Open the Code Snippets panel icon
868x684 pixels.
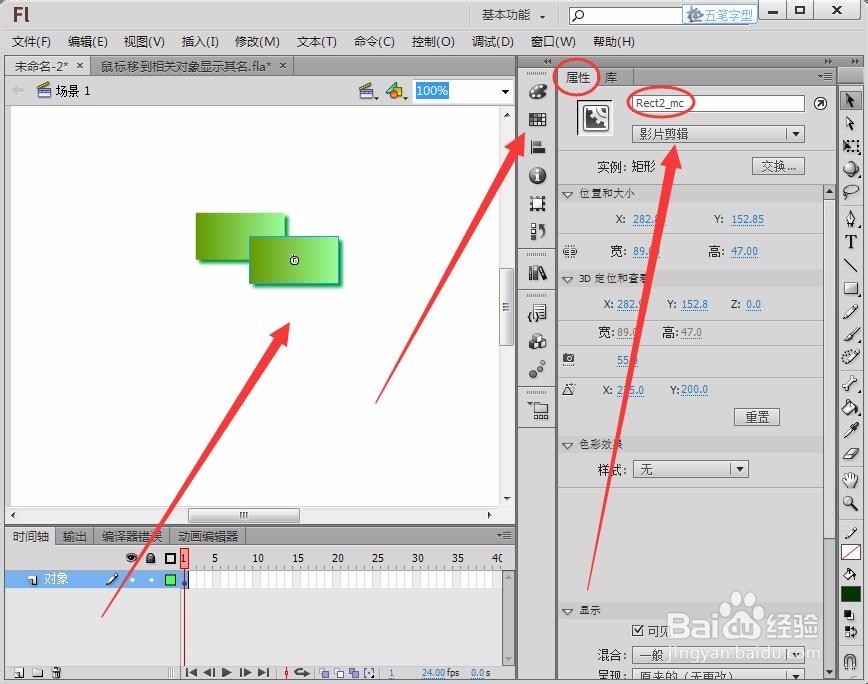pos(537,314)
